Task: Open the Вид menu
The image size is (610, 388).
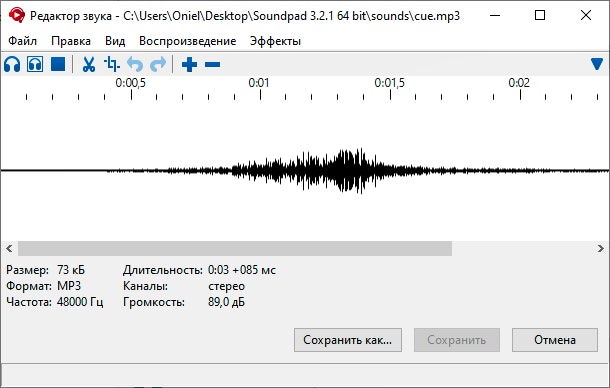Action: pos(115,41)
